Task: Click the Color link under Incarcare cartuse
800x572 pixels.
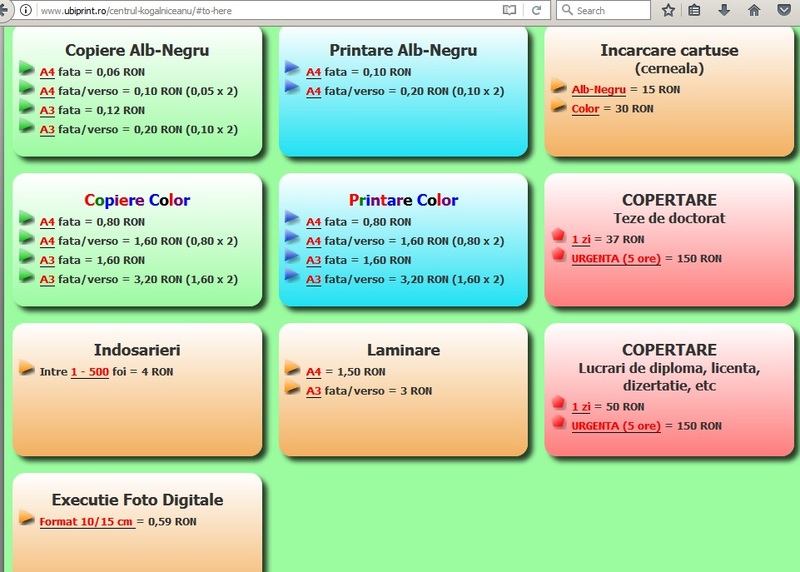Action: pos(585,108)
